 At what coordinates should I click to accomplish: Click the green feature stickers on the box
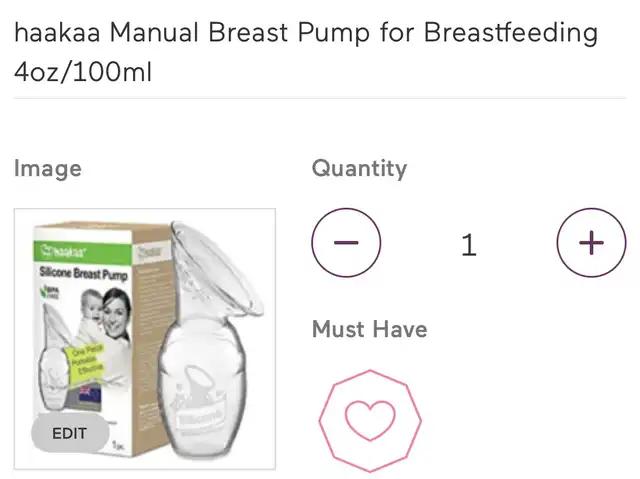point(86,360)
